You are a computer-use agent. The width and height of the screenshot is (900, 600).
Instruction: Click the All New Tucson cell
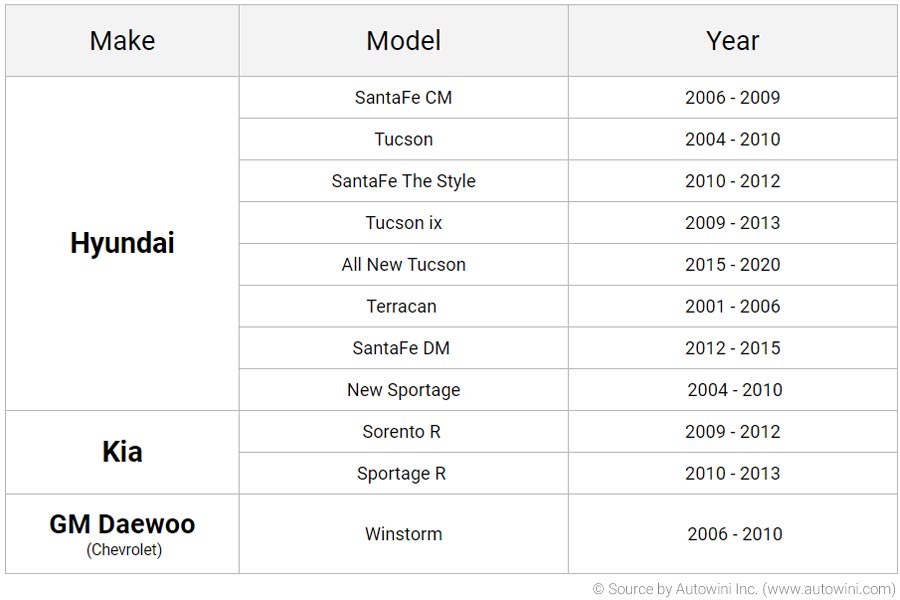pyautogui.click(x=403, y=265)
